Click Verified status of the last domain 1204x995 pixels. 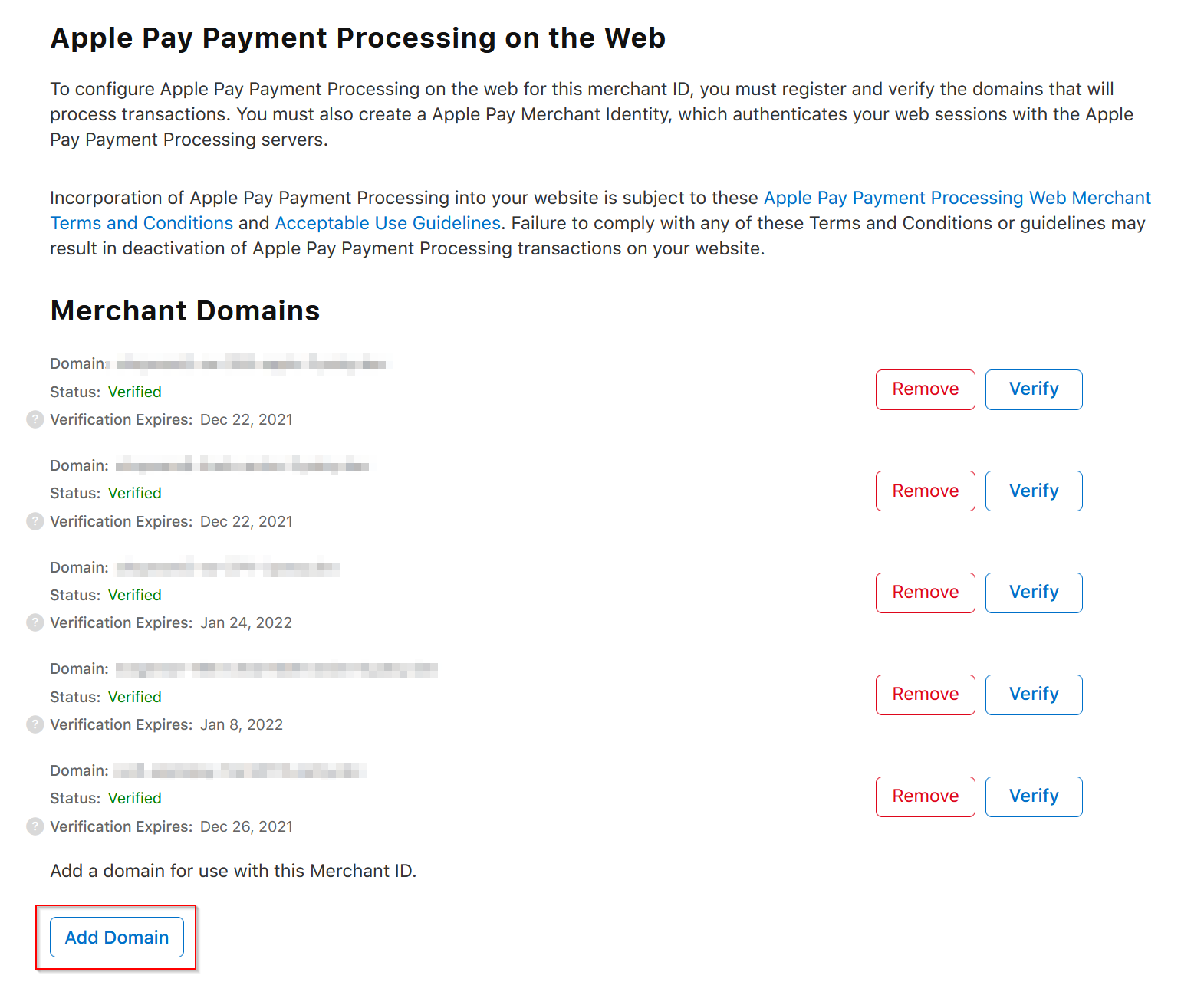point(135,798)
